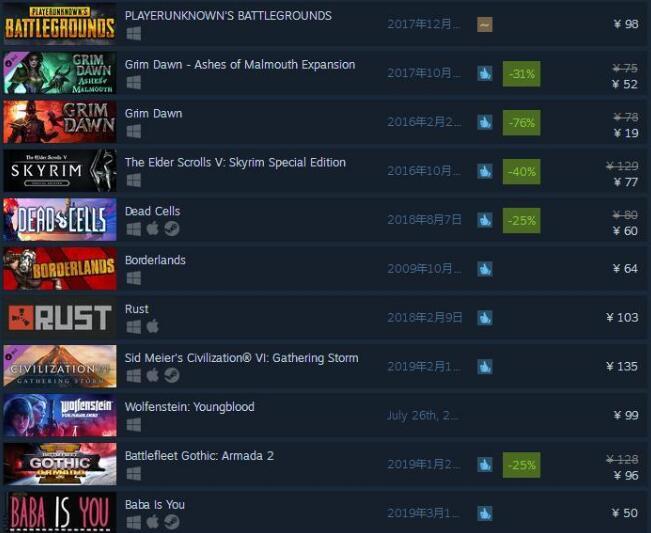Click the Apple icon under Civilization VI Gathering Storm
The height and width of the screenshot is (533, 651).
152,375
